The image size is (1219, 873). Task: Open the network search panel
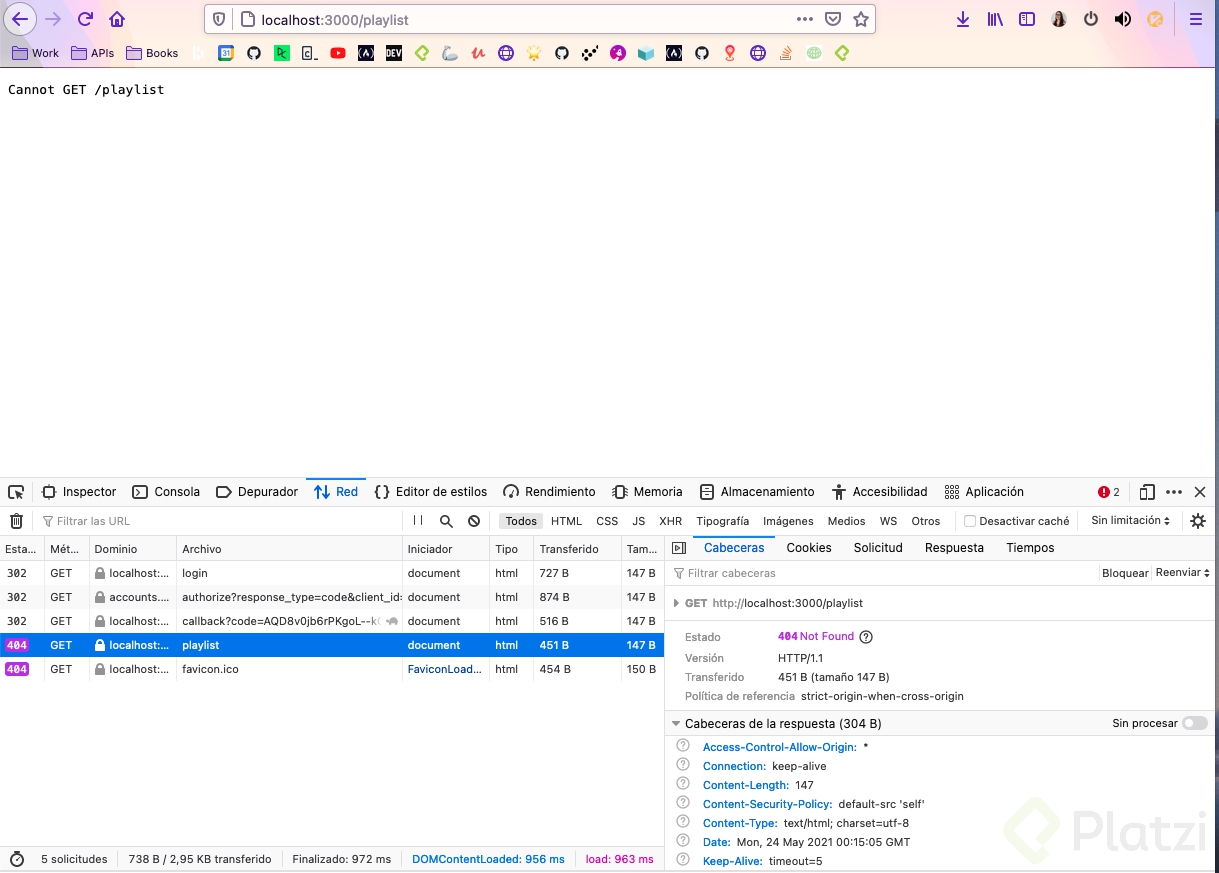446,521
